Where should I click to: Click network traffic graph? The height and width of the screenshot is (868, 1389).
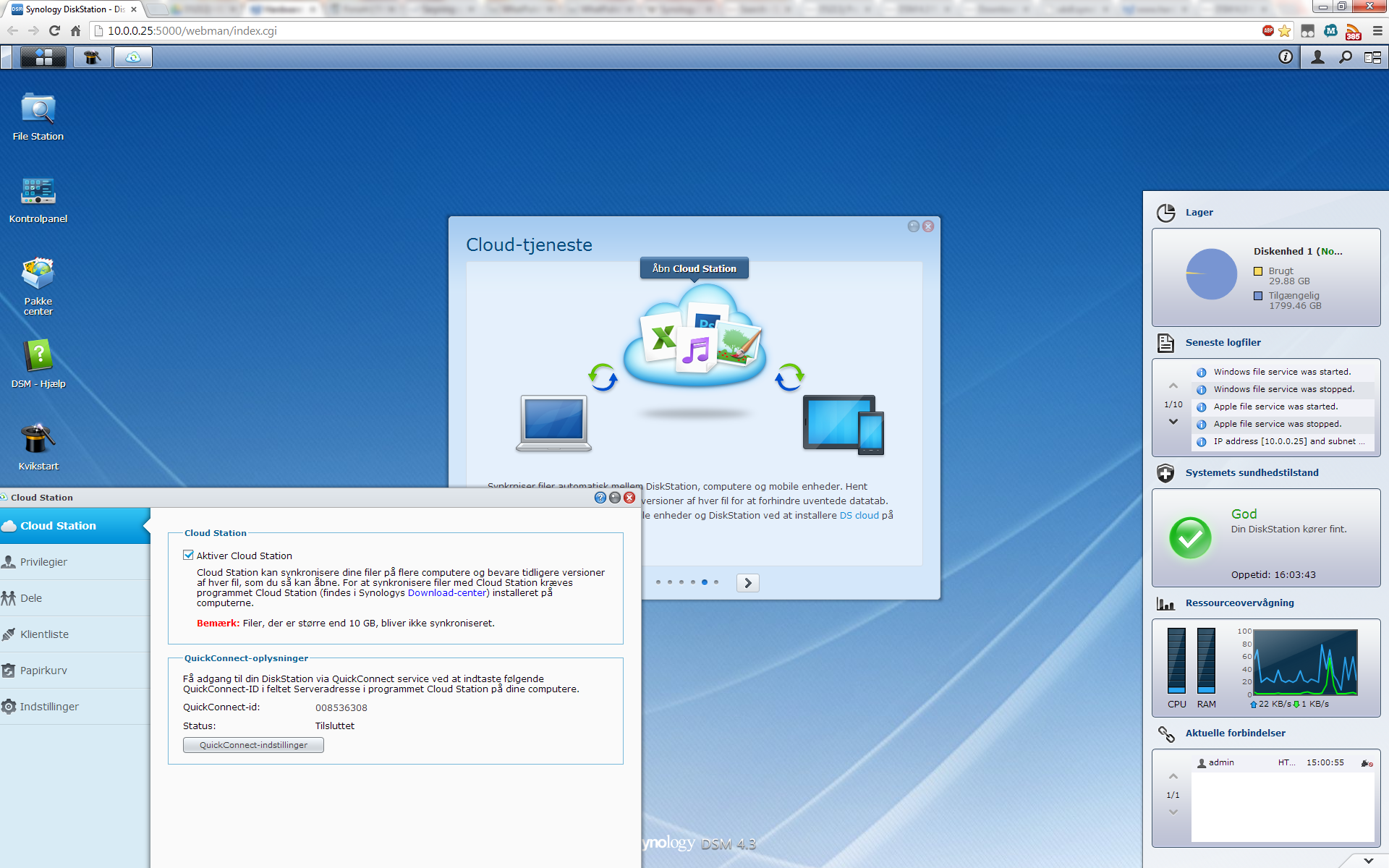[x=1305, y=662]
